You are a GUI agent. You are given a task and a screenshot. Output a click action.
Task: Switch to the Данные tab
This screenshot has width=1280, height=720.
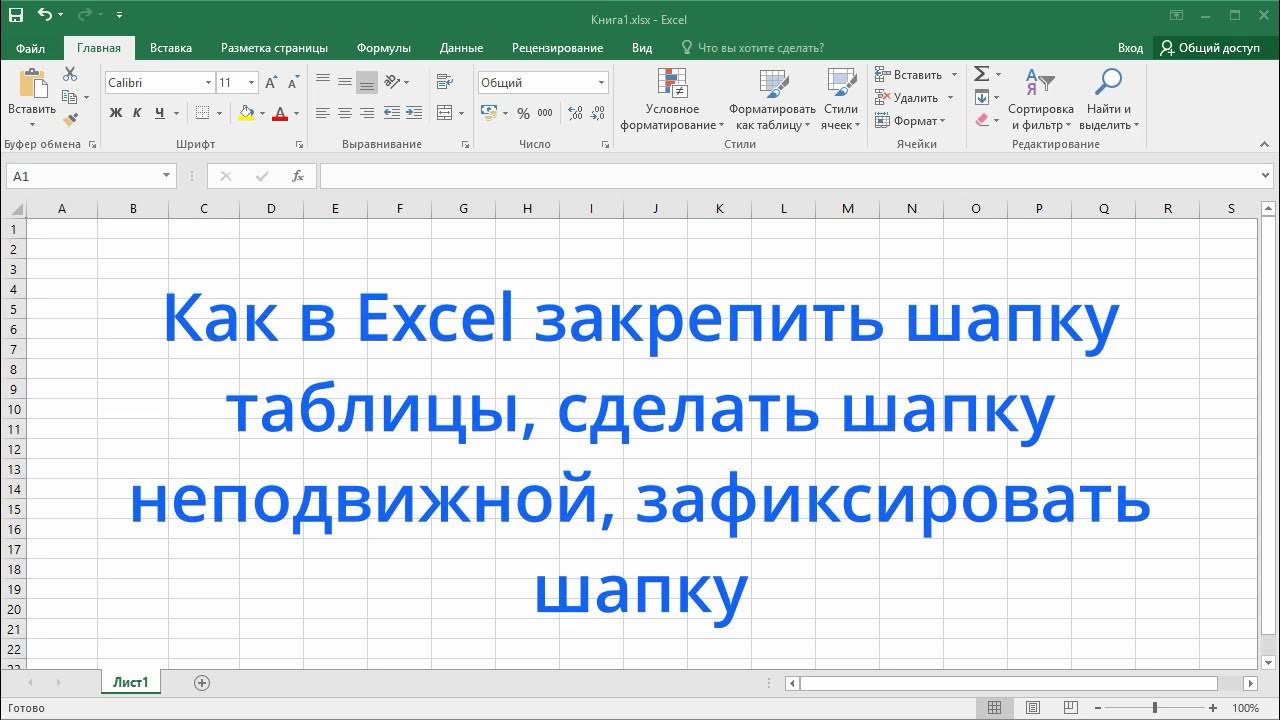pyautogui.click(x=461, y=48)
